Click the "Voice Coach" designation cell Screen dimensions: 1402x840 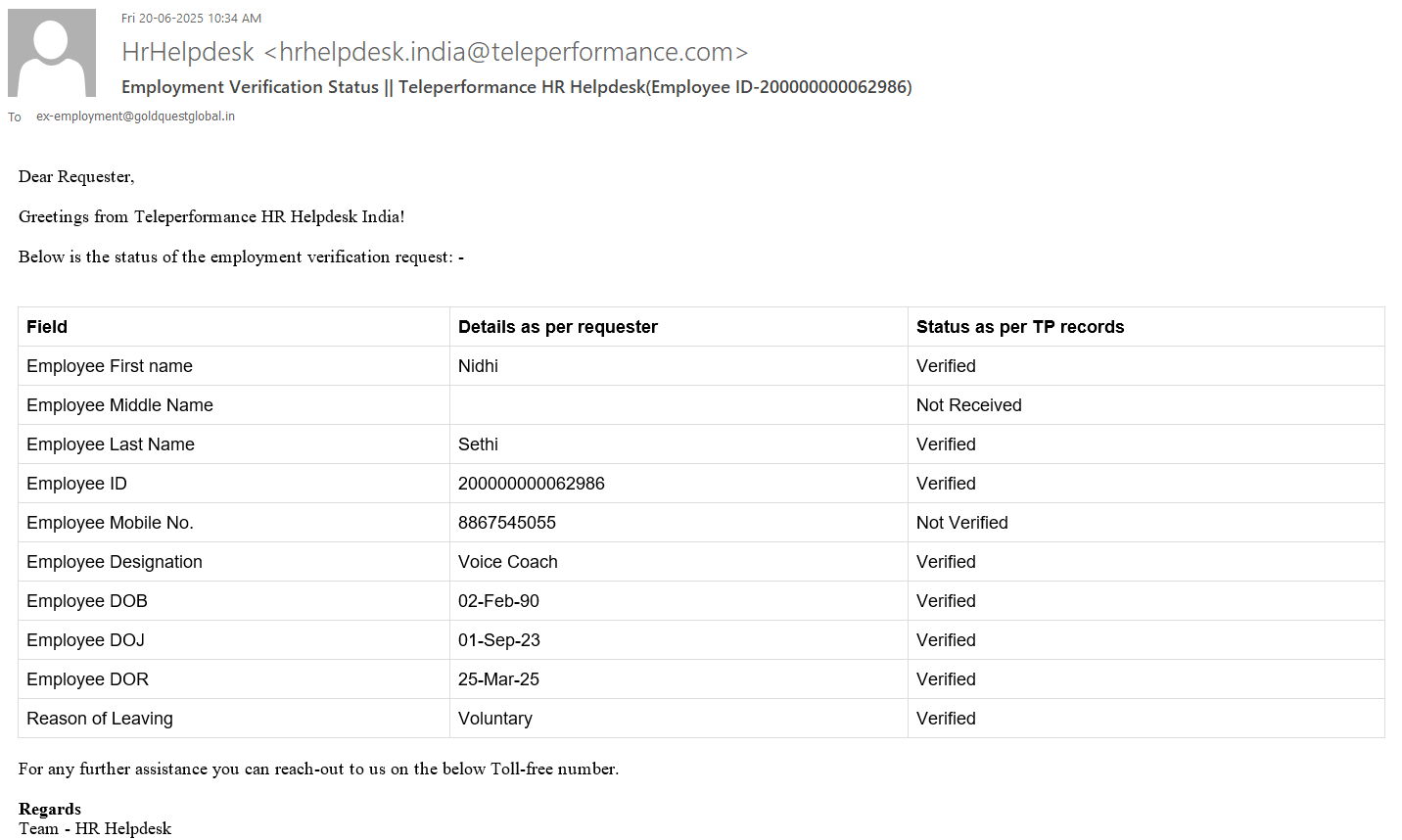507,562
